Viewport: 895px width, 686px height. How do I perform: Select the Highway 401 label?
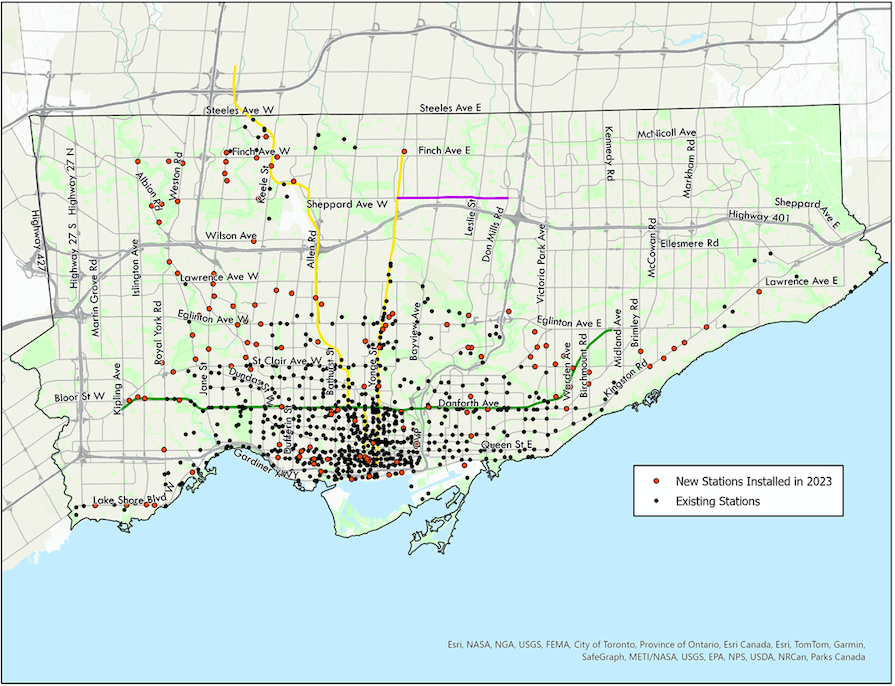pyautogui.click(x=759, y=216)
